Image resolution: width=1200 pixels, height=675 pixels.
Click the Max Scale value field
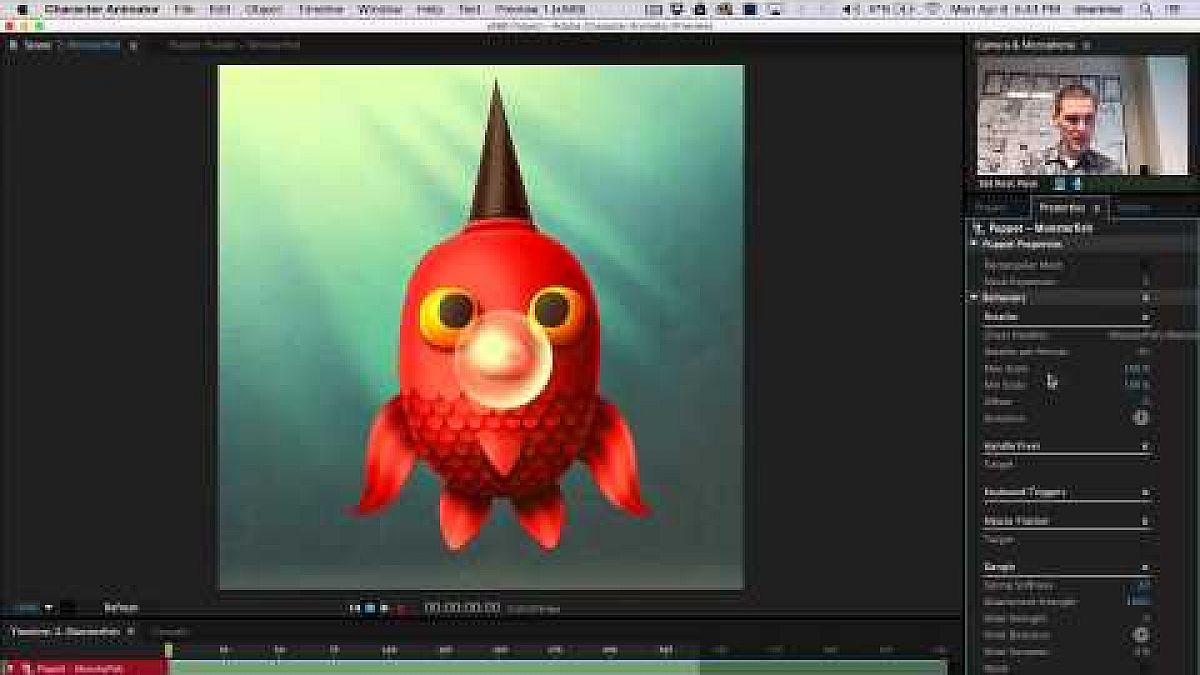1137,369
